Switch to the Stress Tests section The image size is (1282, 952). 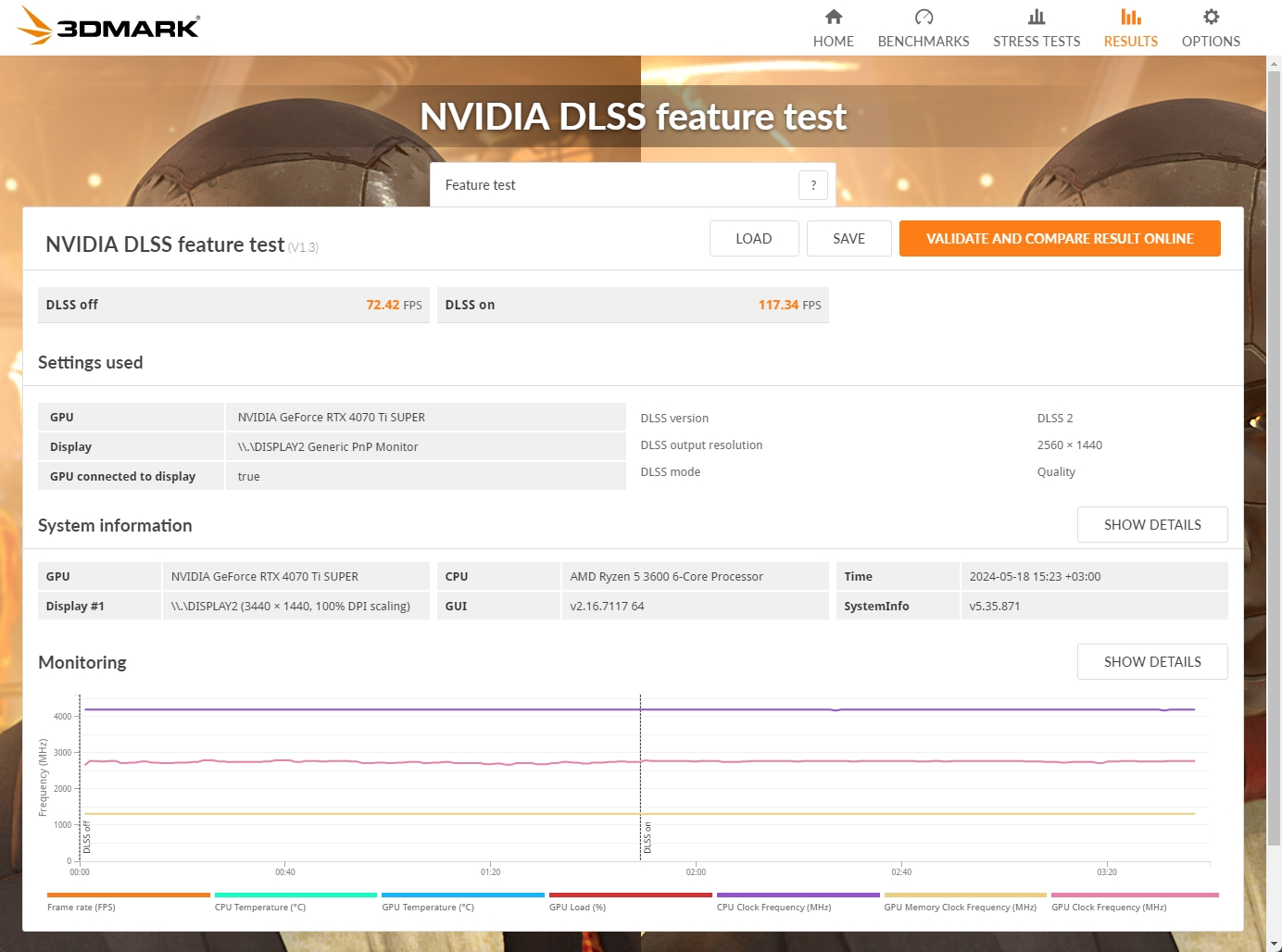coord(1037,28)
